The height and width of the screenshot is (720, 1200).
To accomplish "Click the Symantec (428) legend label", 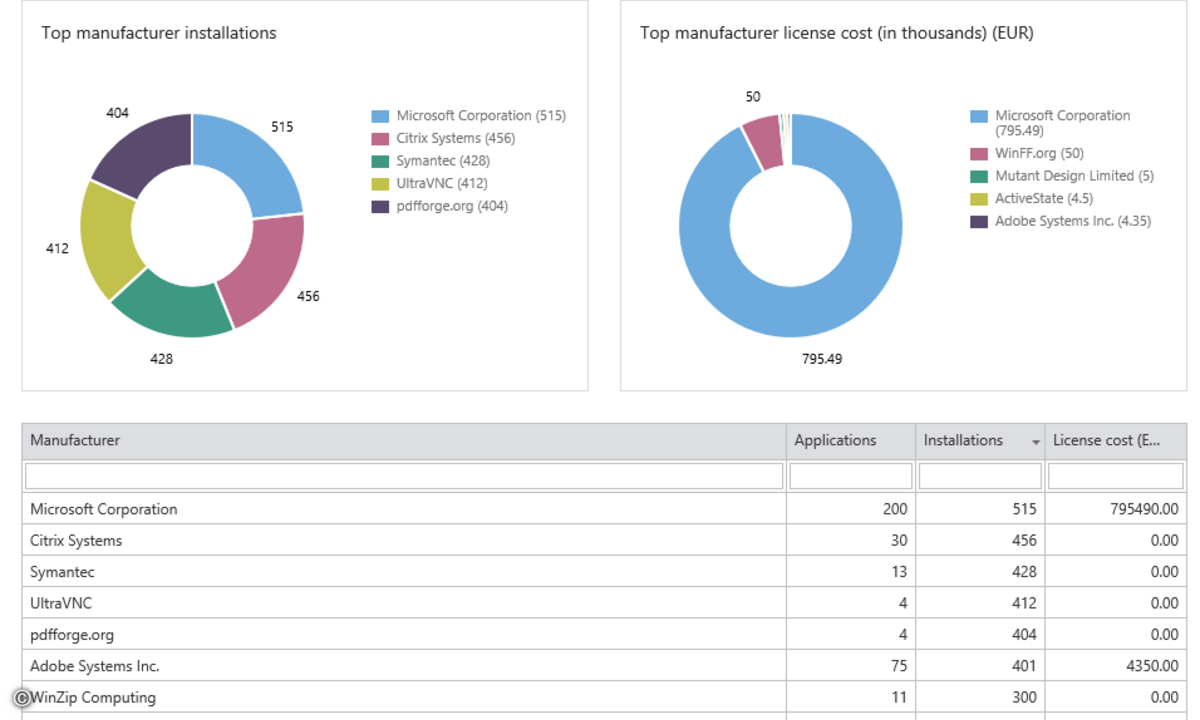I will click(x=443, y=161).
